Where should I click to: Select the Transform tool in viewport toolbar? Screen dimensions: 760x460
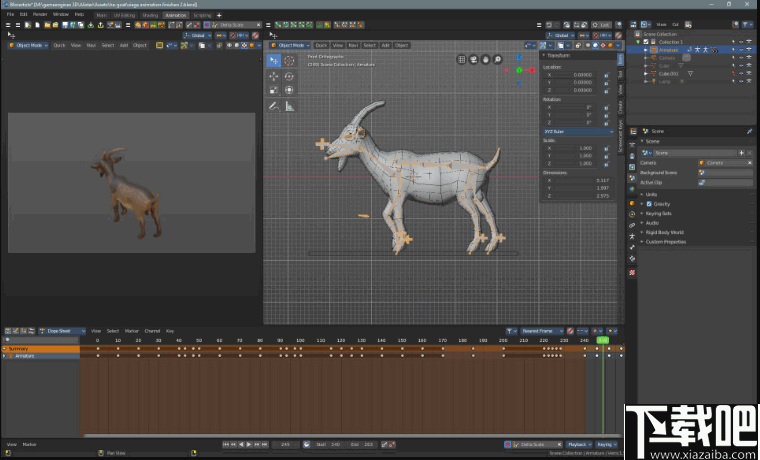point(289,90)
